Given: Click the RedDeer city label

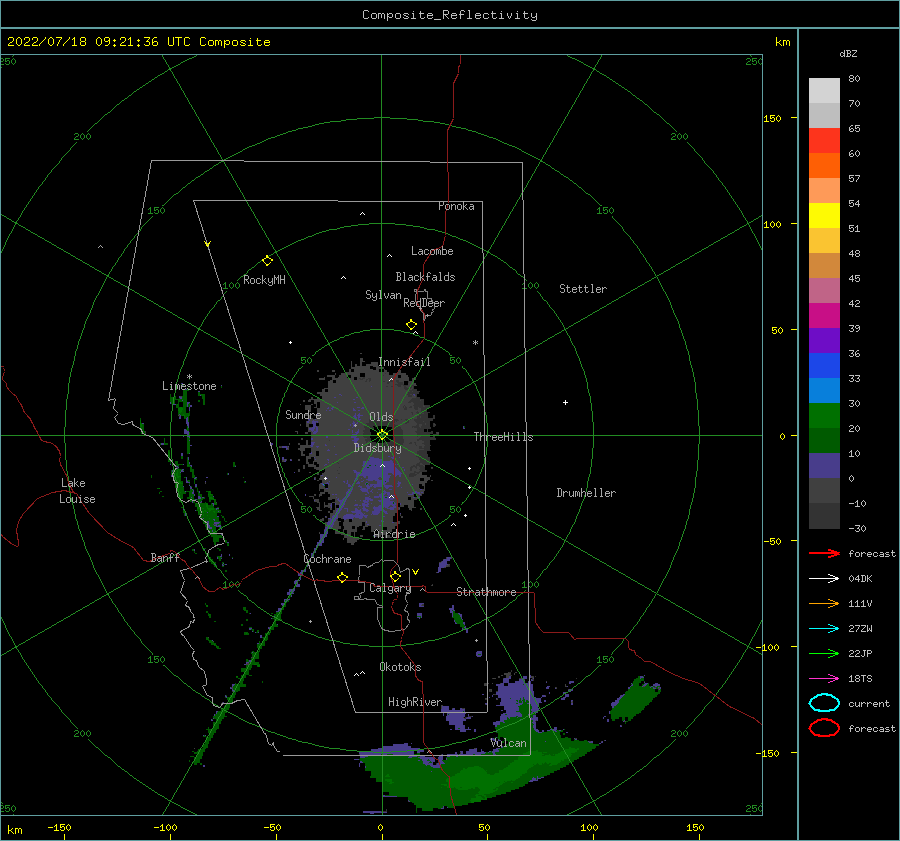Looking at the screenshot, I should coord(424,303).
